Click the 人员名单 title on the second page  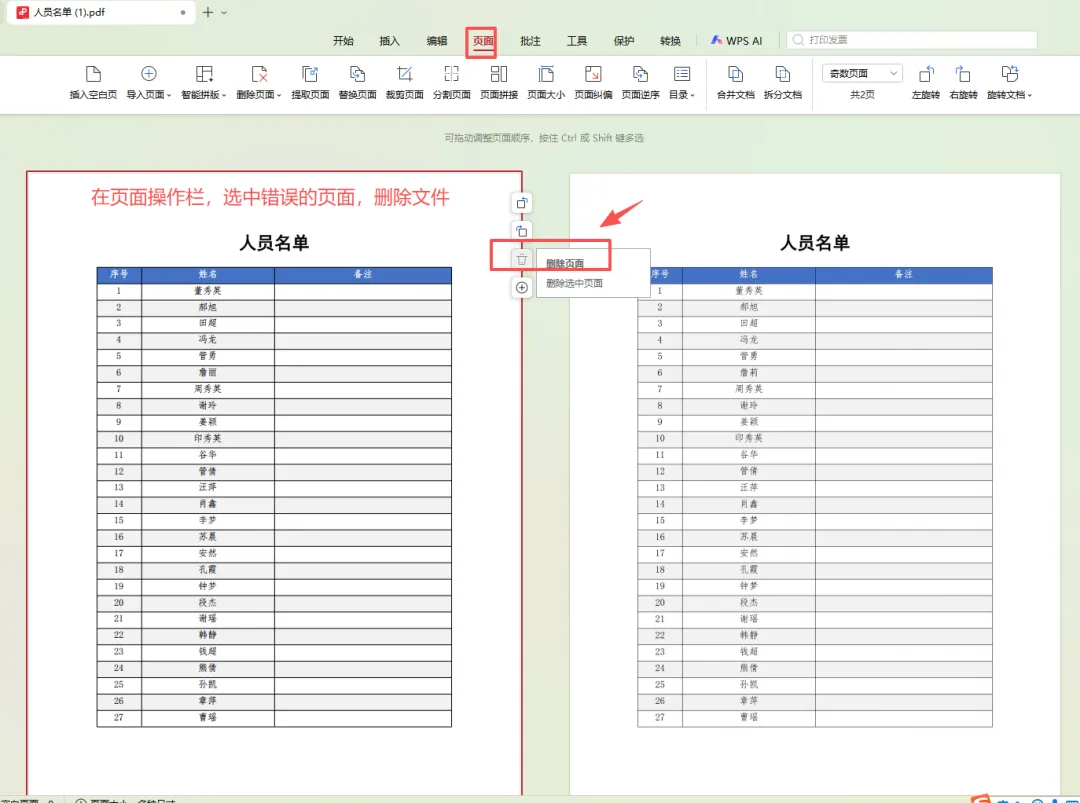click(x=815, y=242)
